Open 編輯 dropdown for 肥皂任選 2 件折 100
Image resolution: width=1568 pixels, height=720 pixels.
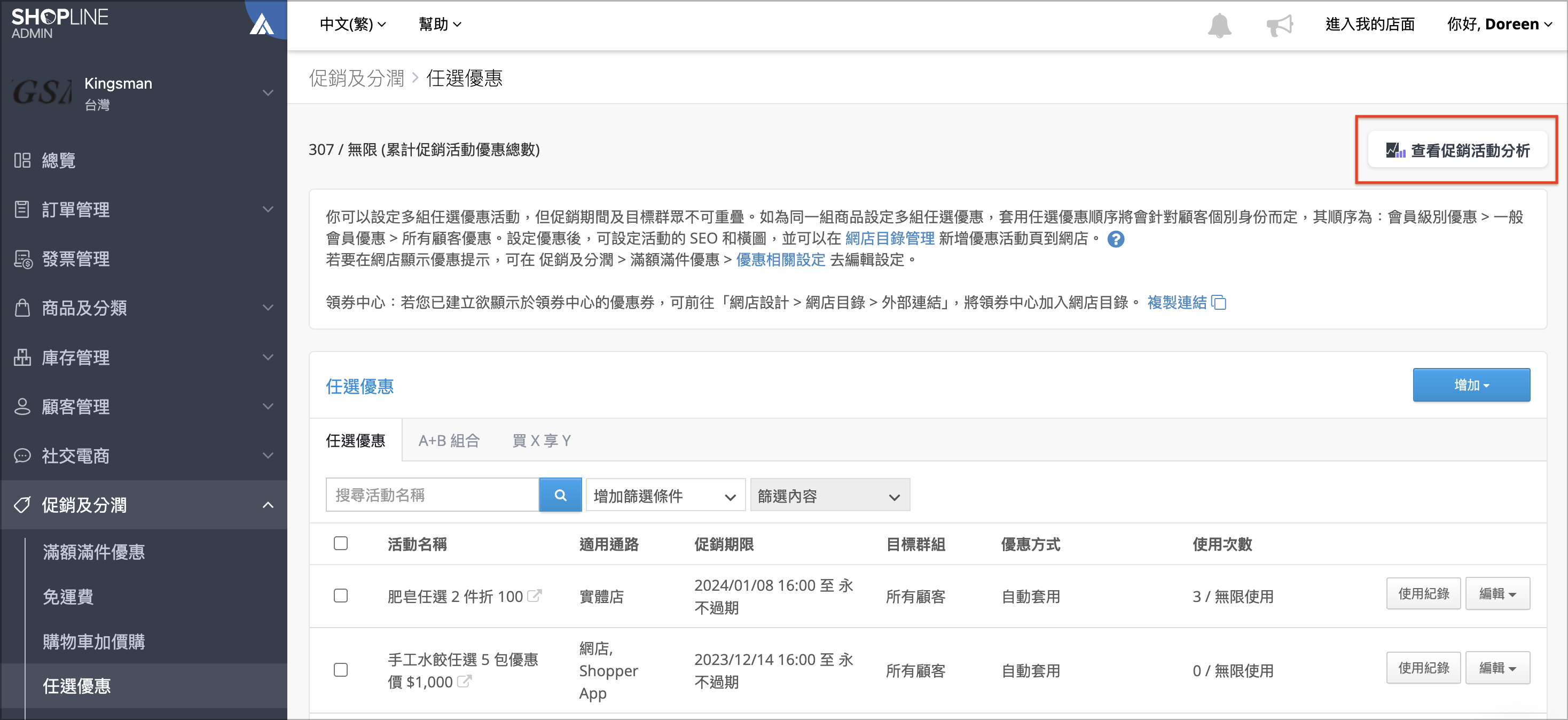click(1498, 593)
